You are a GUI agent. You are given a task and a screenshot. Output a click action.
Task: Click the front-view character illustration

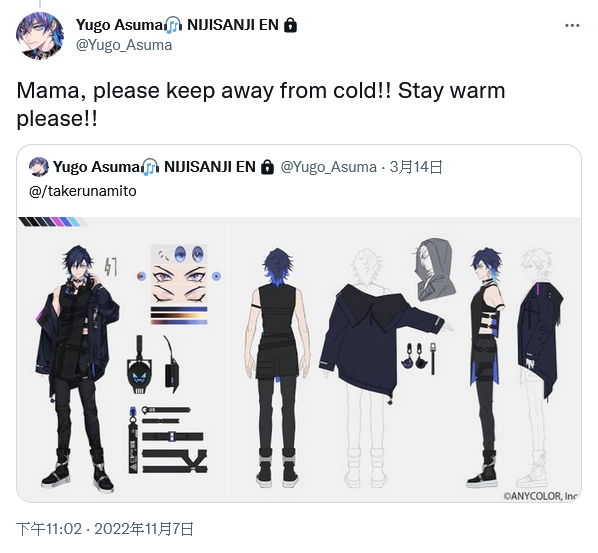[x=78, y=369]
